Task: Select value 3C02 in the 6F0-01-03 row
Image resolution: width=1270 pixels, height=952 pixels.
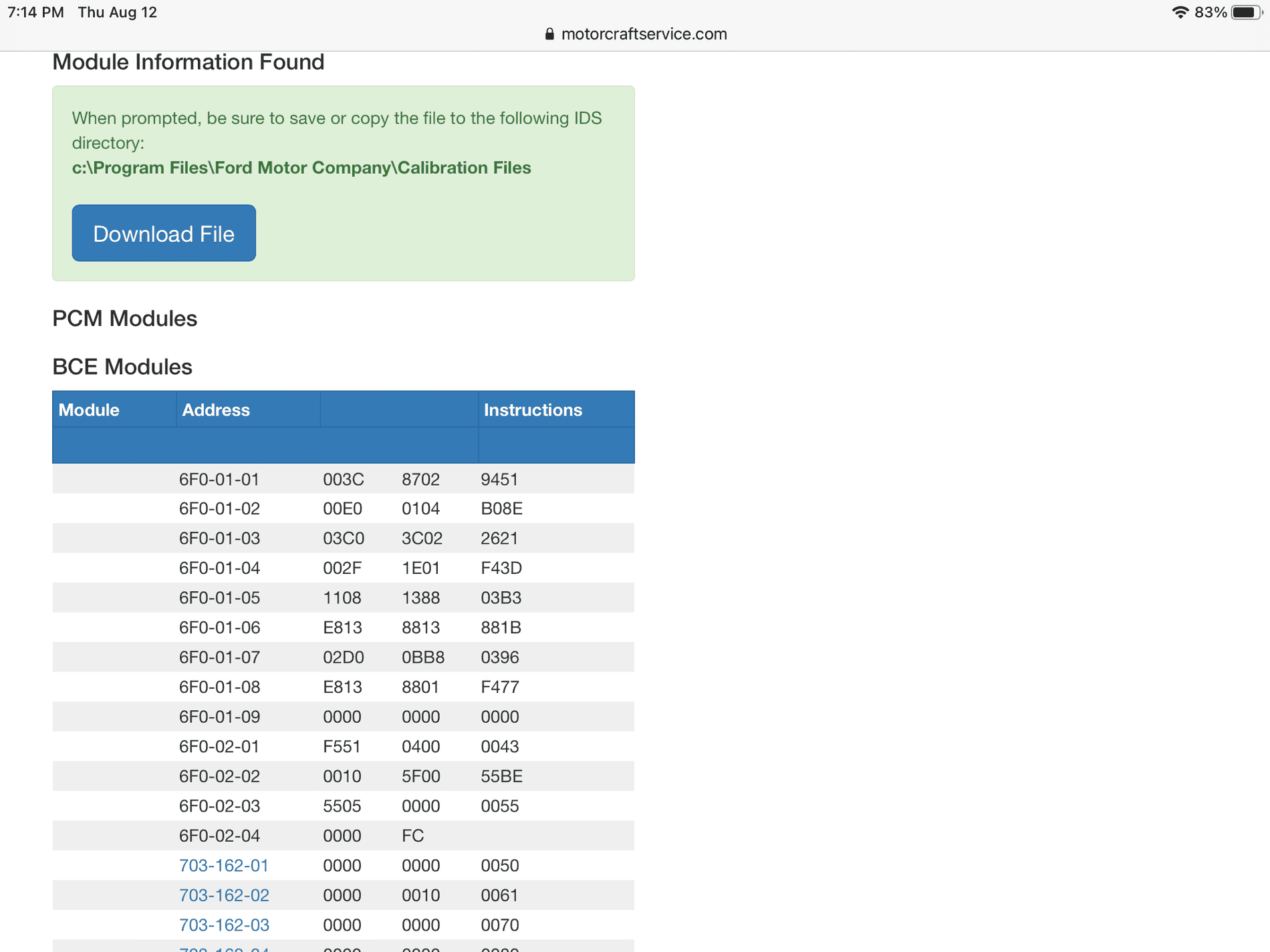Action: [x=422, y=538]
